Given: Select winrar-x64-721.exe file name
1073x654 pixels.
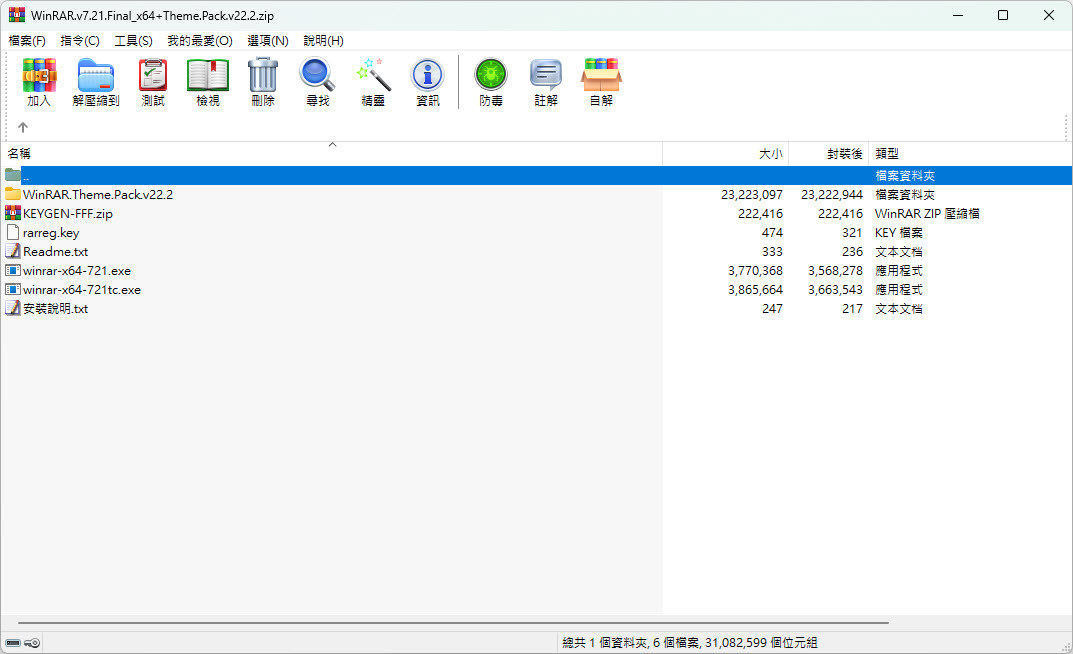Looking at the screenshot, I should [x=77, y=271].
